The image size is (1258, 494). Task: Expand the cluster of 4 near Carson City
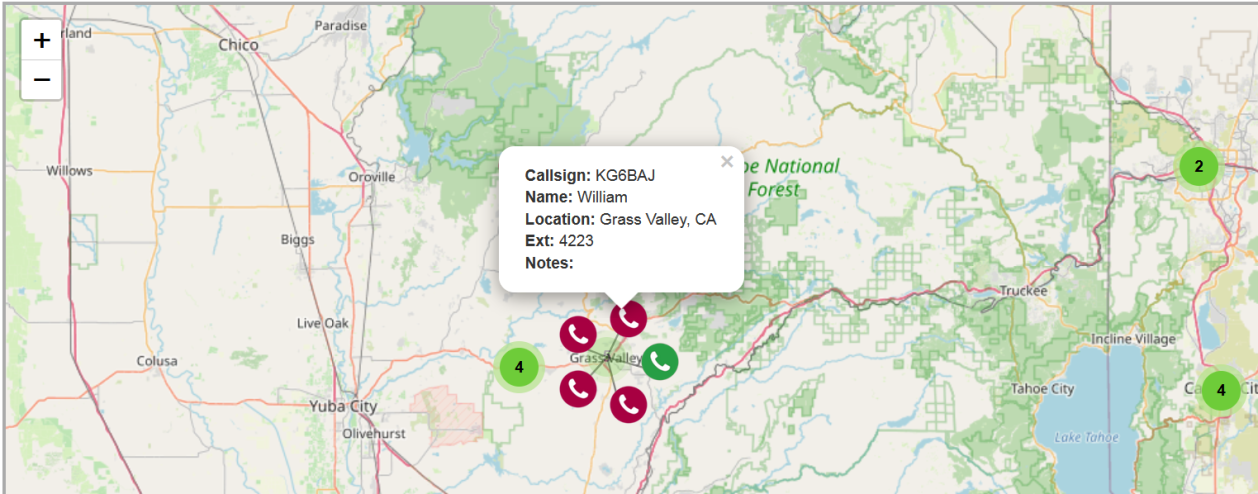point(1221,390)
